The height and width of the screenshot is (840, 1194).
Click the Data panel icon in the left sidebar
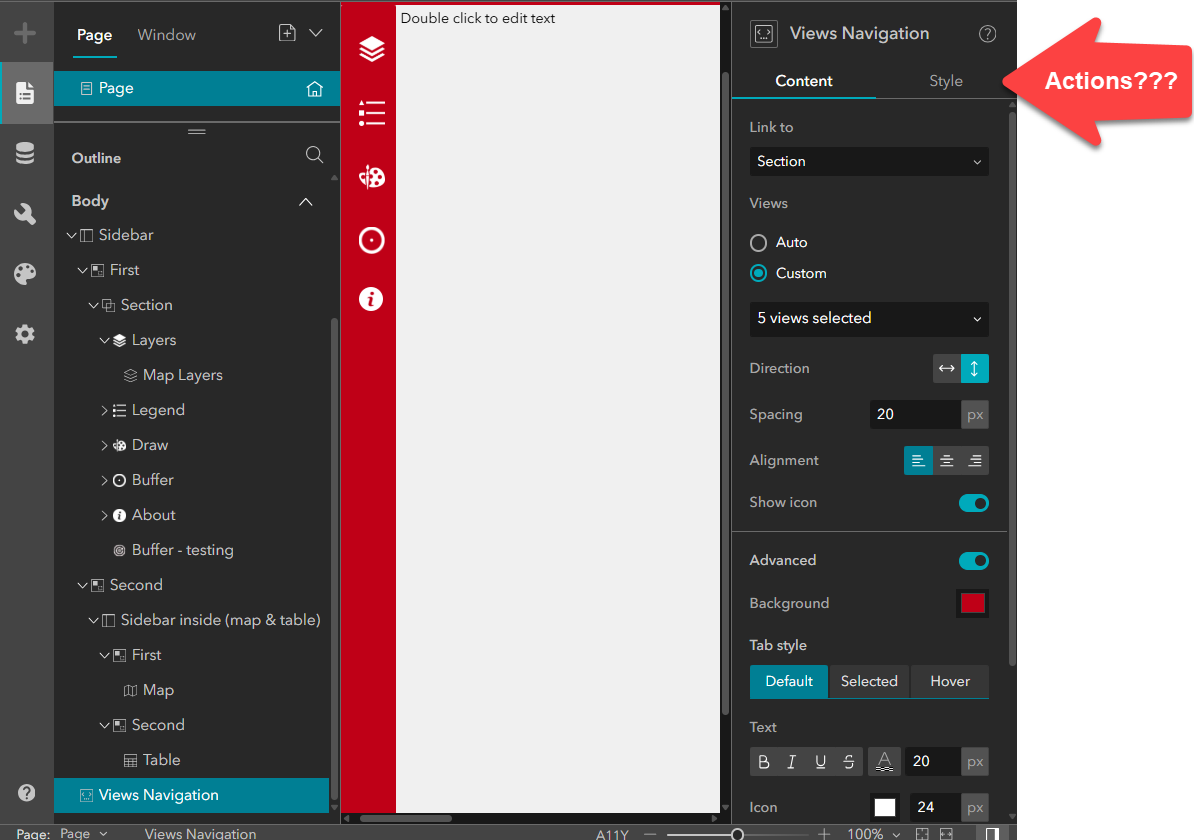pyautogui.click(x=26, y=152)
